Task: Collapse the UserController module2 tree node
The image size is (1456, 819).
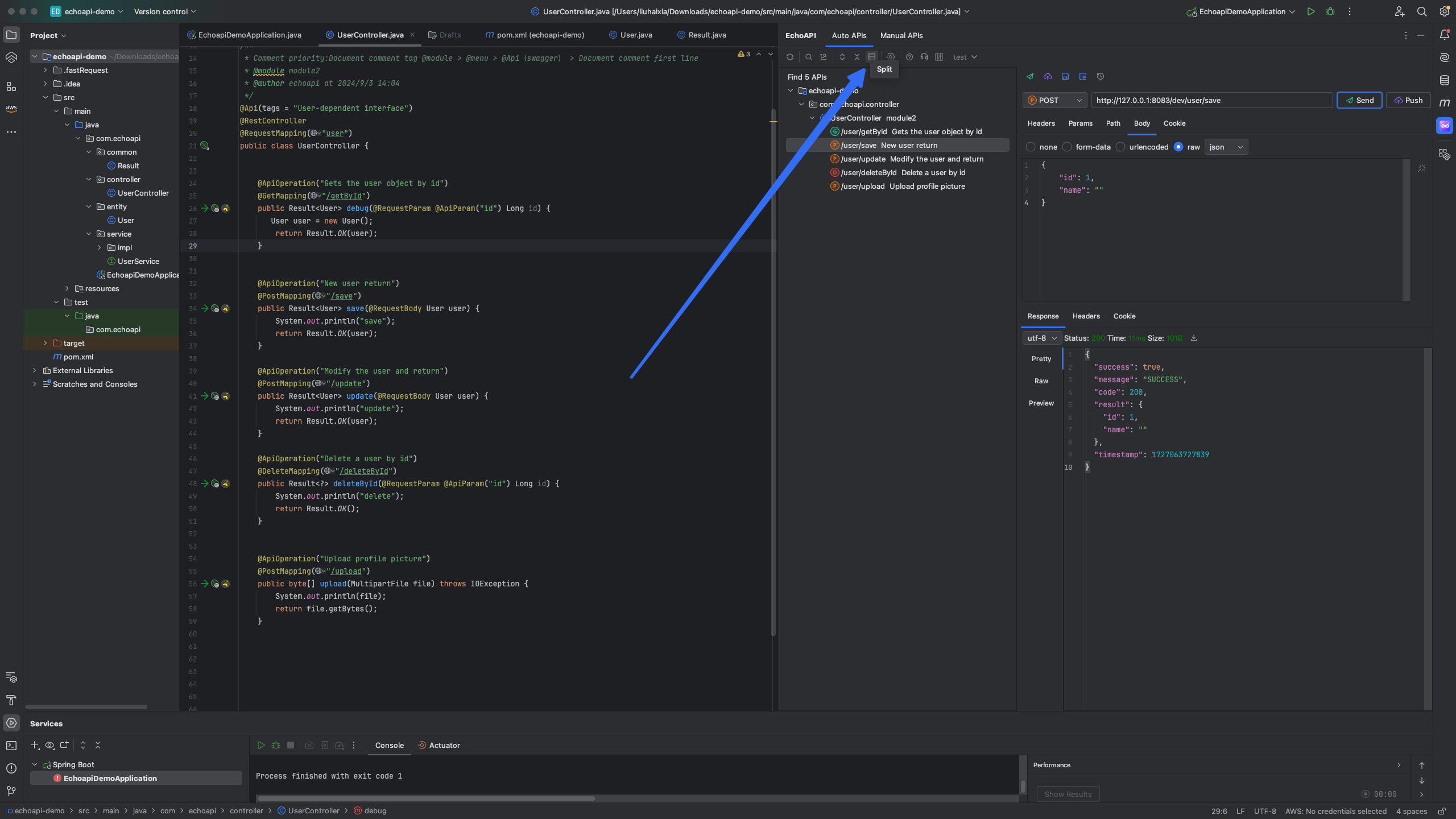Action: (812, 118)
